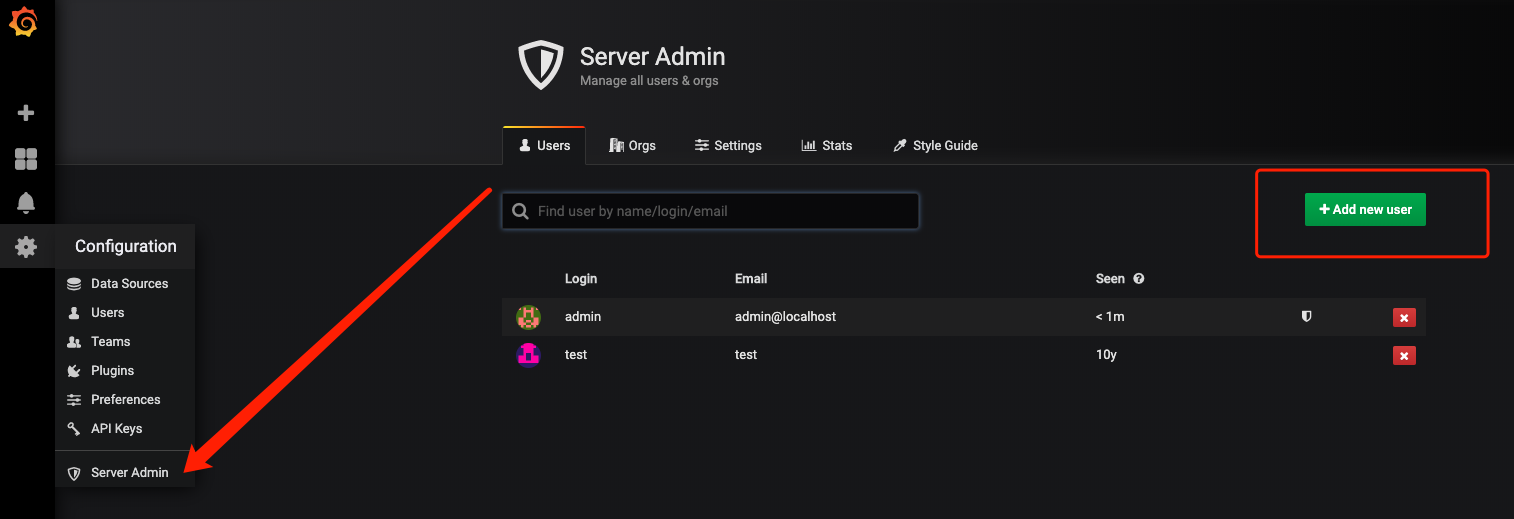Open Server Admin in Configuration menu

[125, 473]
